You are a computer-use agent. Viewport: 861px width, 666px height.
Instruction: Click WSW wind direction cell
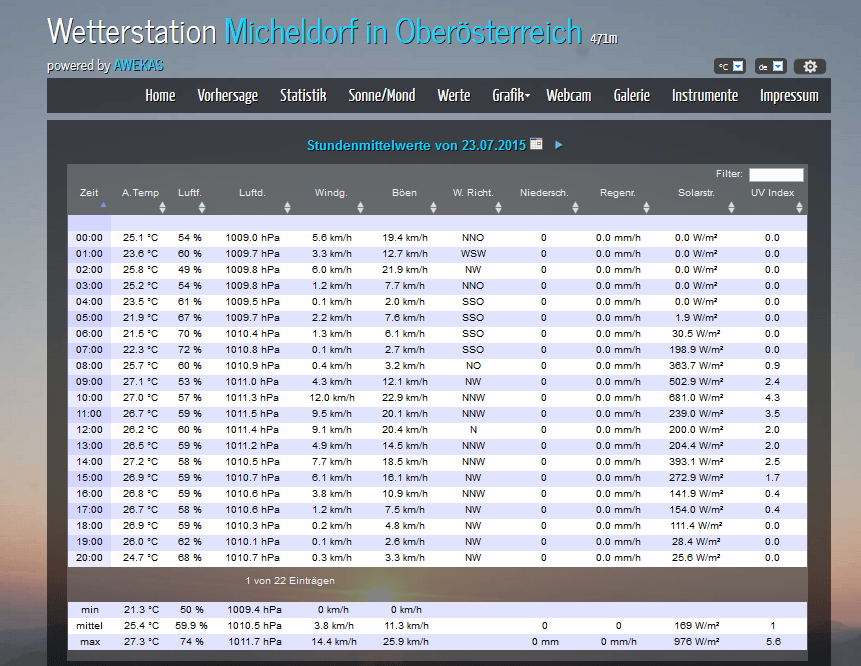(x=473, y=254)
